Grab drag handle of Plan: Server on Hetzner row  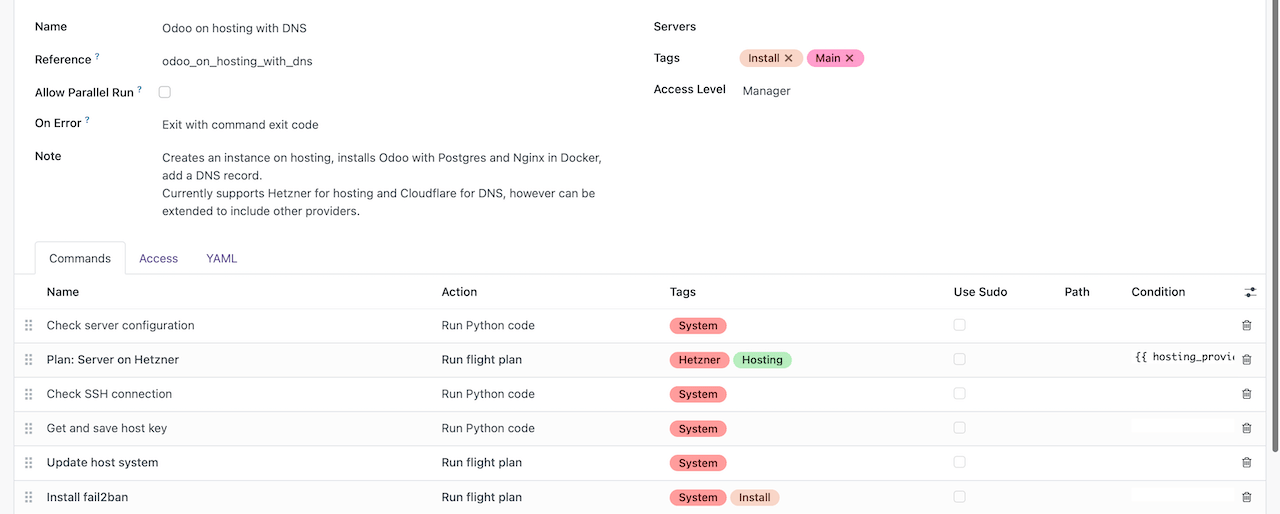click(29, 359)
